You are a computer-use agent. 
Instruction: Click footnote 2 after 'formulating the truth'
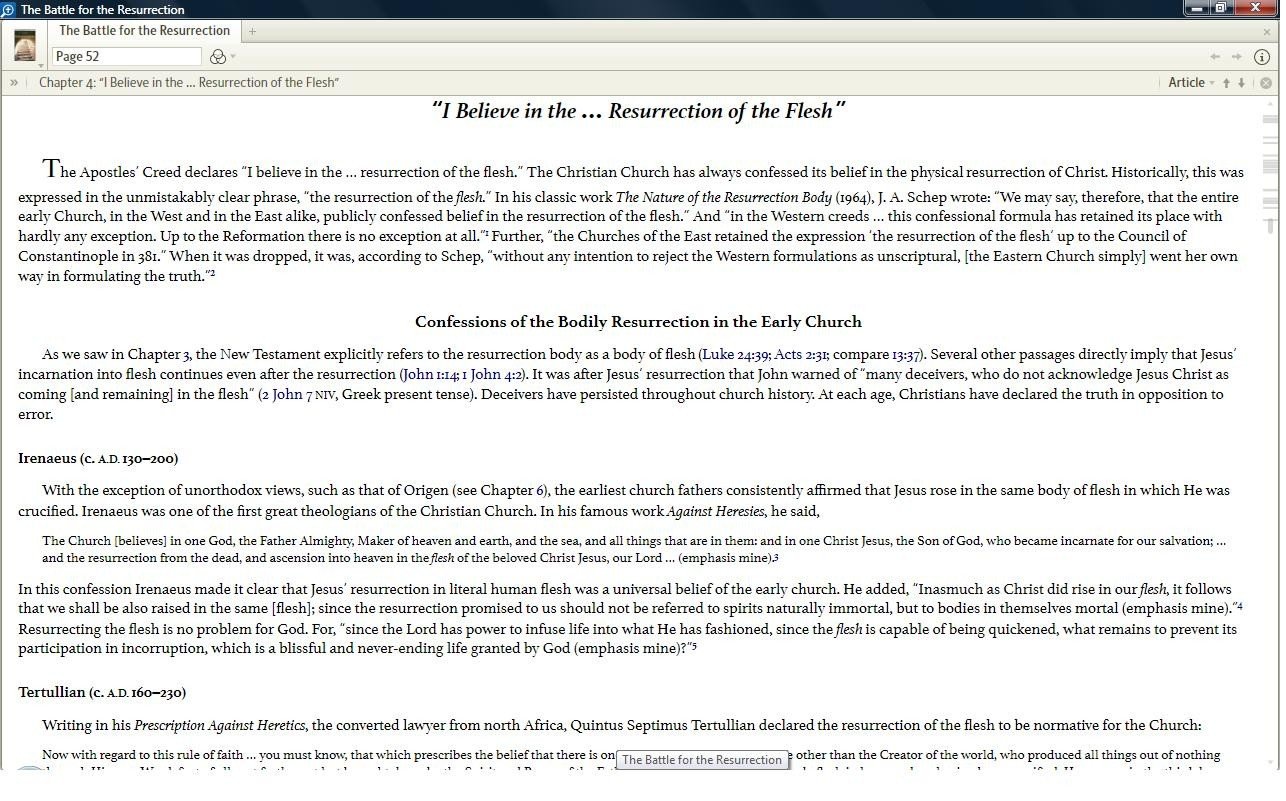point(212,273)
